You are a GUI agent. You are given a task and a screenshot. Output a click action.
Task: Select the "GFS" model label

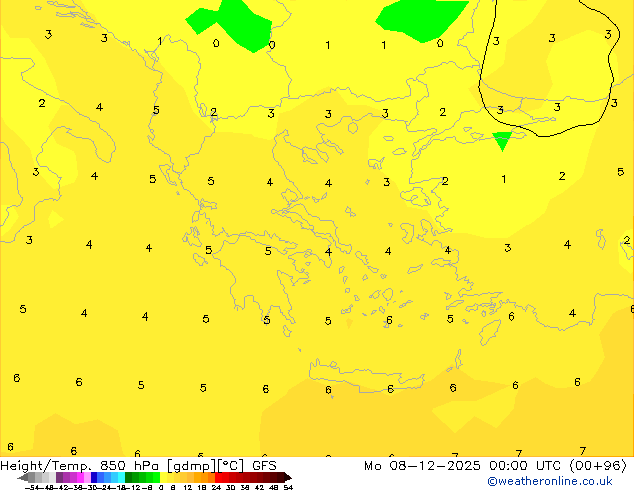(264, 466)
